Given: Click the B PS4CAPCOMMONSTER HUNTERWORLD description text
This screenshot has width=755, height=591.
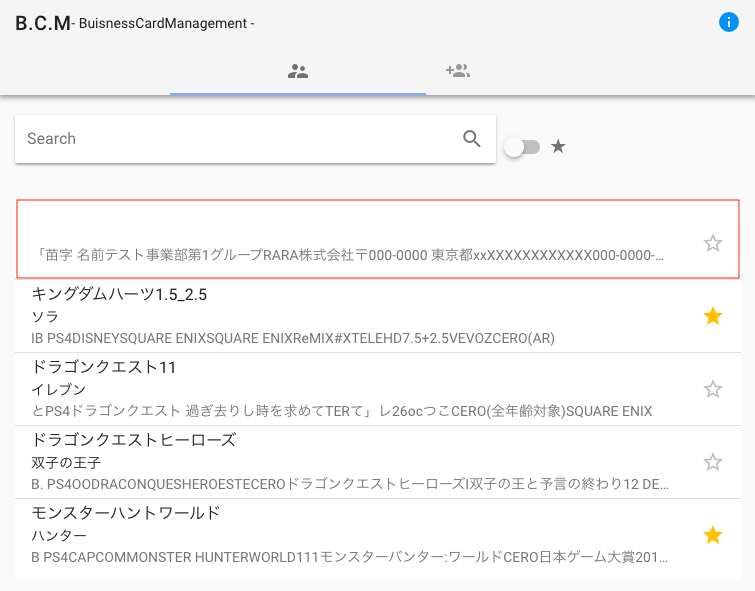Looking at the screenshot, I should click(x=349, y=557).
